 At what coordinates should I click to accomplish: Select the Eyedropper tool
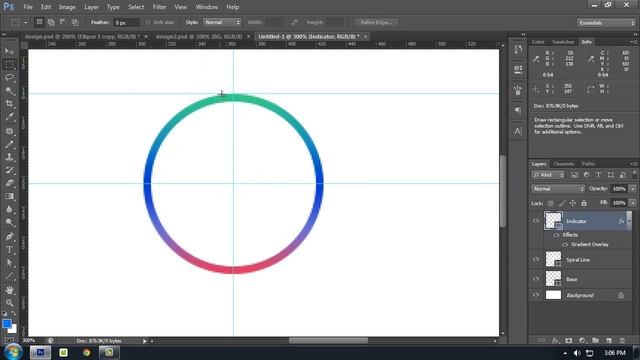tap(9, 116)
